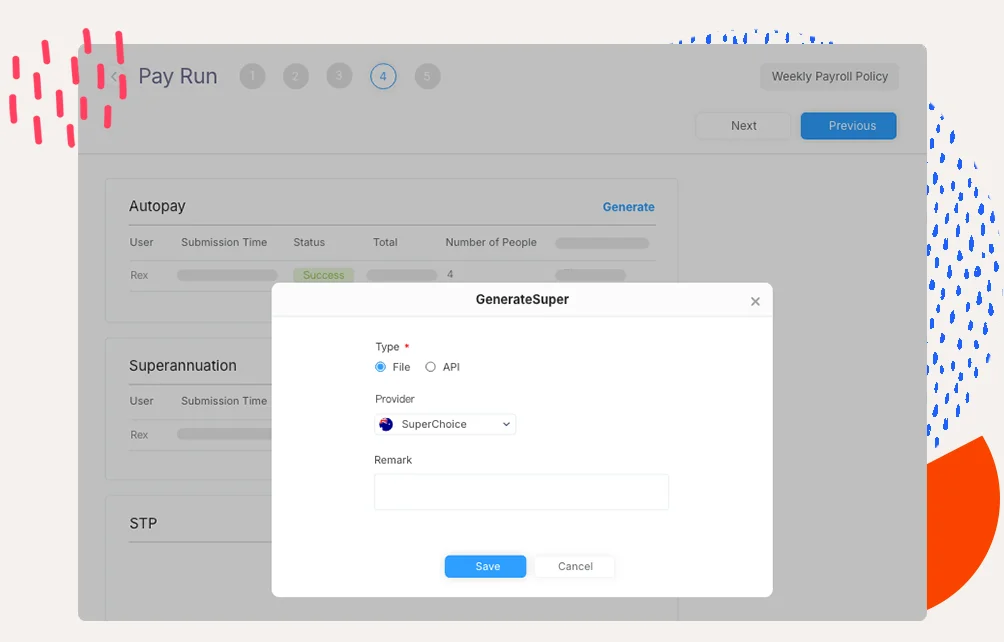Click into the Remark text field
This screenshot has height=642, width=1004.
[521, 492]
